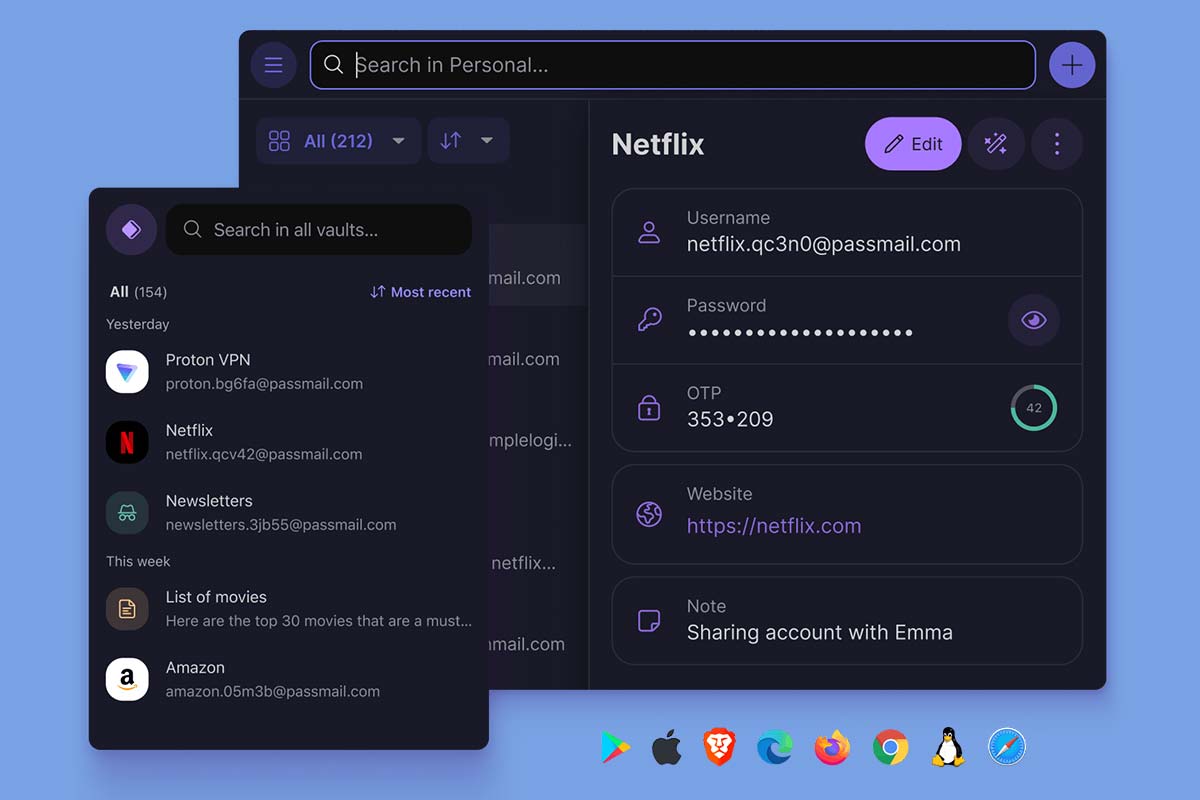This screenshot has height=800, width=1200.
Task: Click the OTP countdown timer circle
Action: click(1033, 408)
